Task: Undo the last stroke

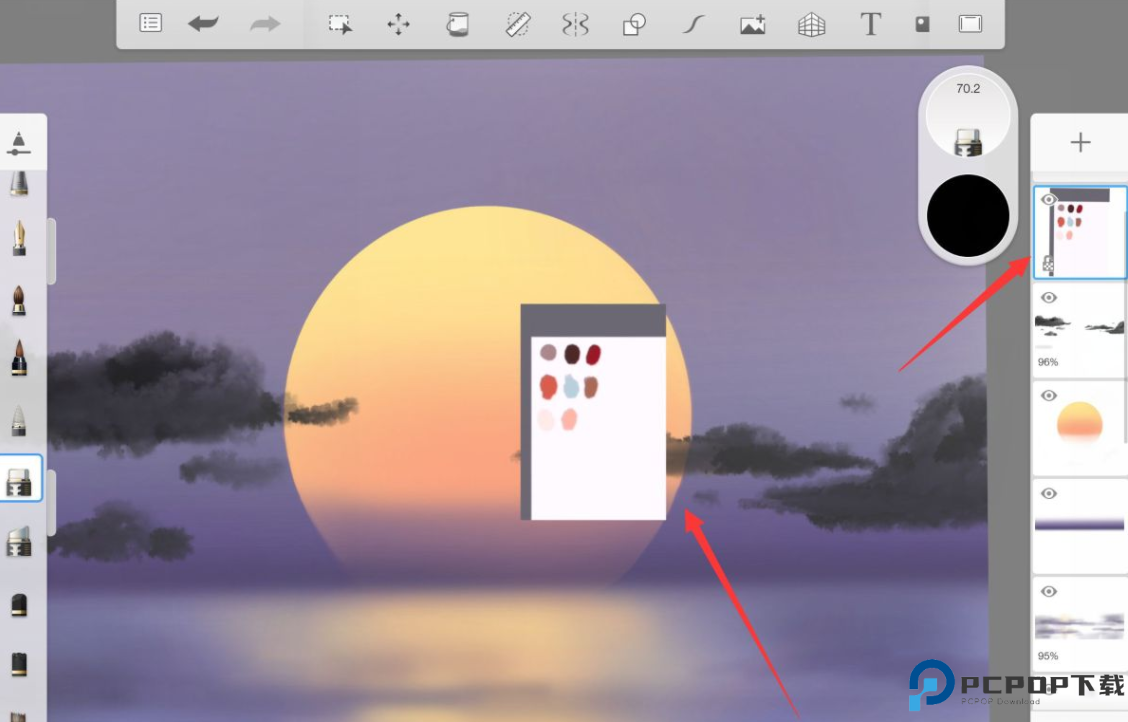Action: pyautogui.click(x=204, y=23)
